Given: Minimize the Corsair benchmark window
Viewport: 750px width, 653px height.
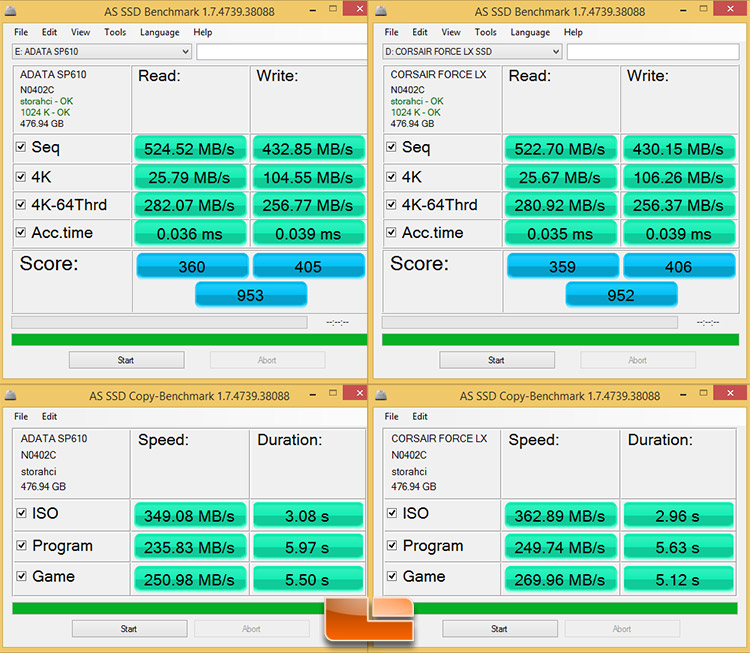Looking at the screenshot, I should click(683, 11).
